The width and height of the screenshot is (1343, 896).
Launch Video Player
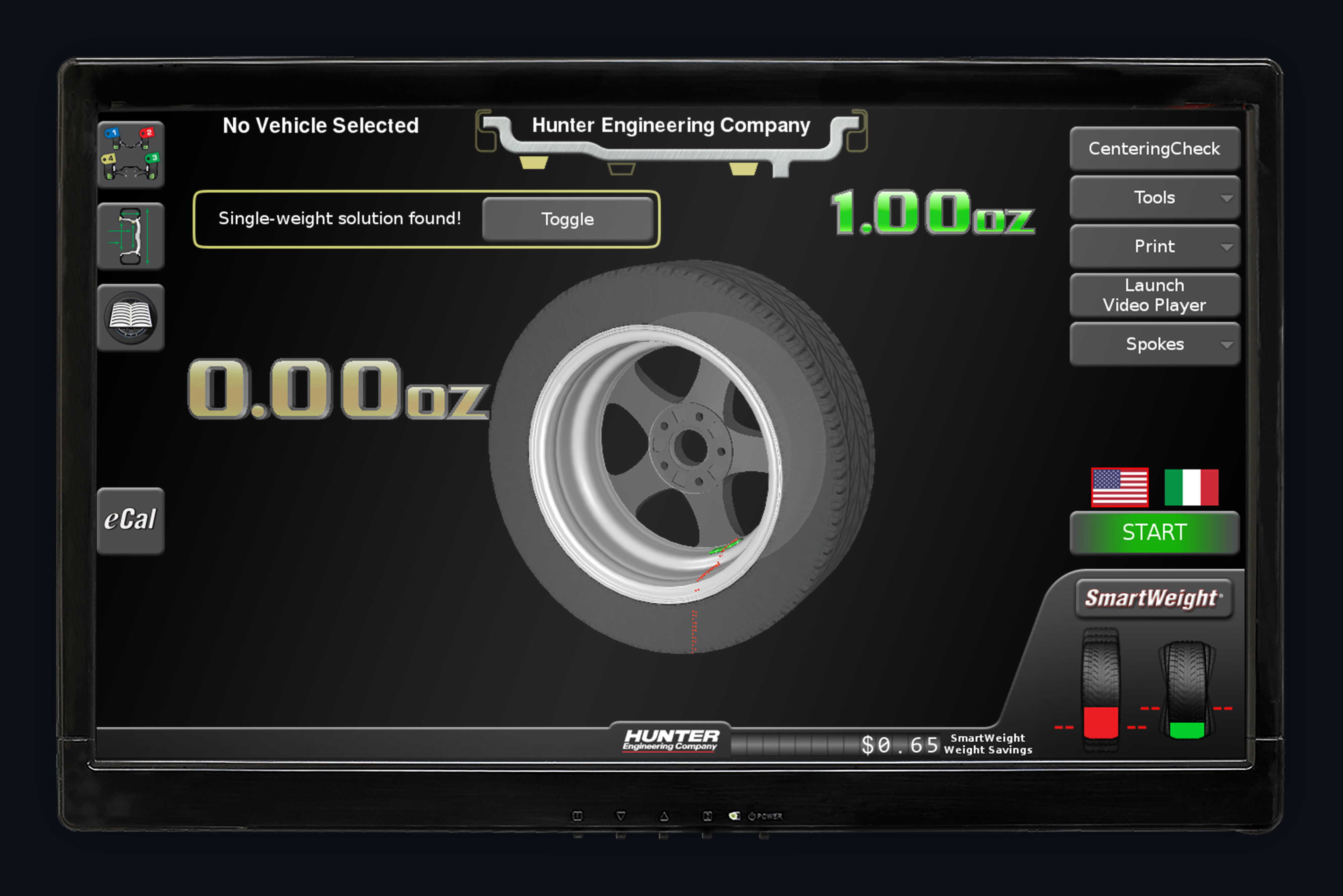tap(1154, 295)
